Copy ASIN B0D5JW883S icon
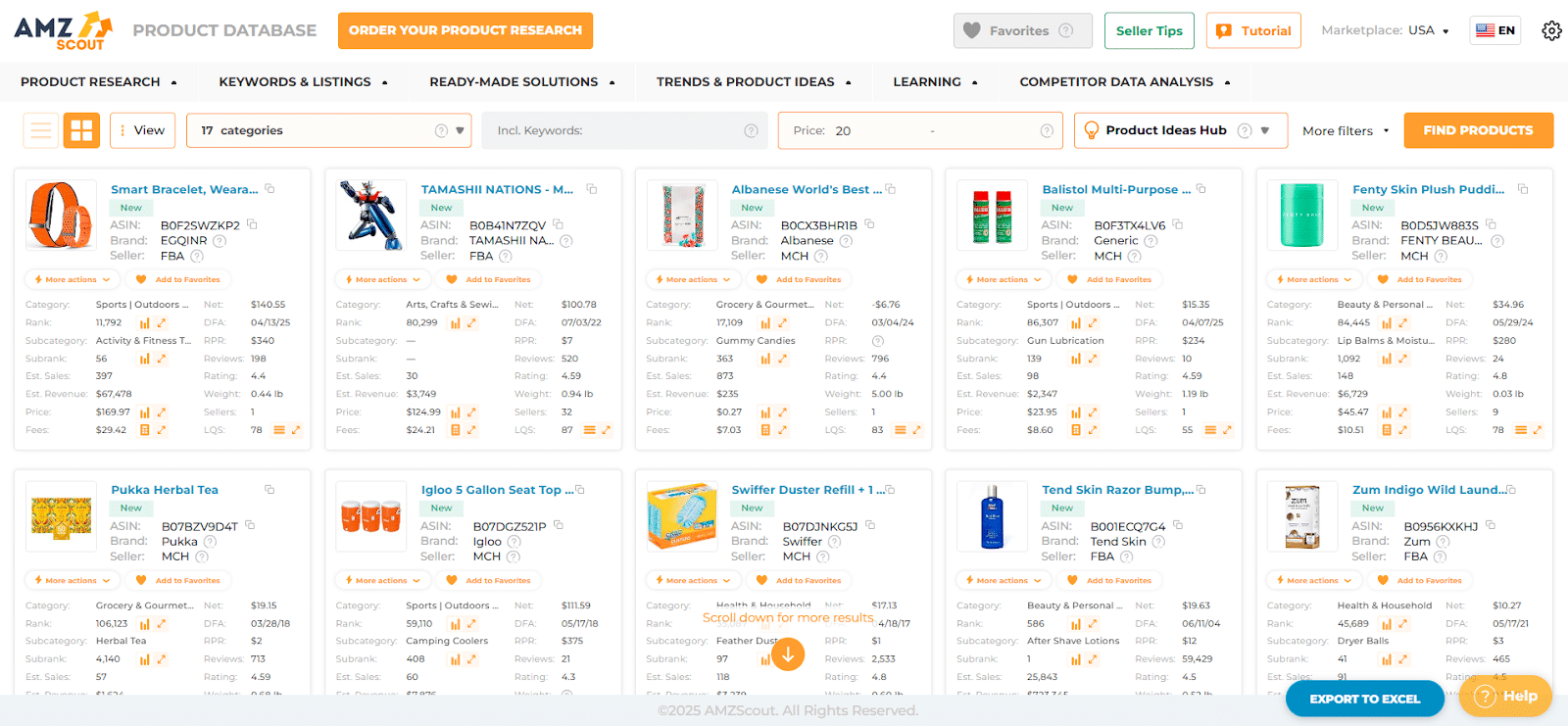The width and height of the screenshot is (1568, 726). pyautogui.click(x=1491, y=224)
